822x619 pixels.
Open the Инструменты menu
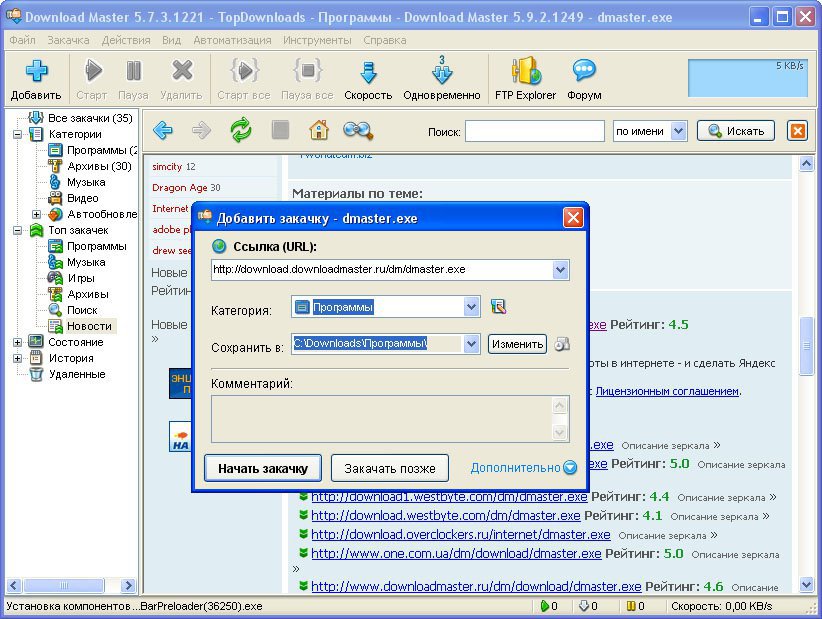[x=317, y=40]
